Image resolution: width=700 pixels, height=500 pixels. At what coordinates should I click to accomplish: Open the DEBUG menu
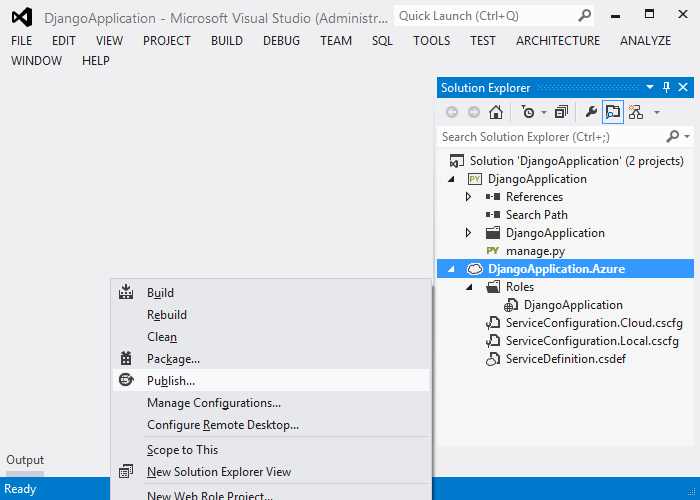[281, 41]
